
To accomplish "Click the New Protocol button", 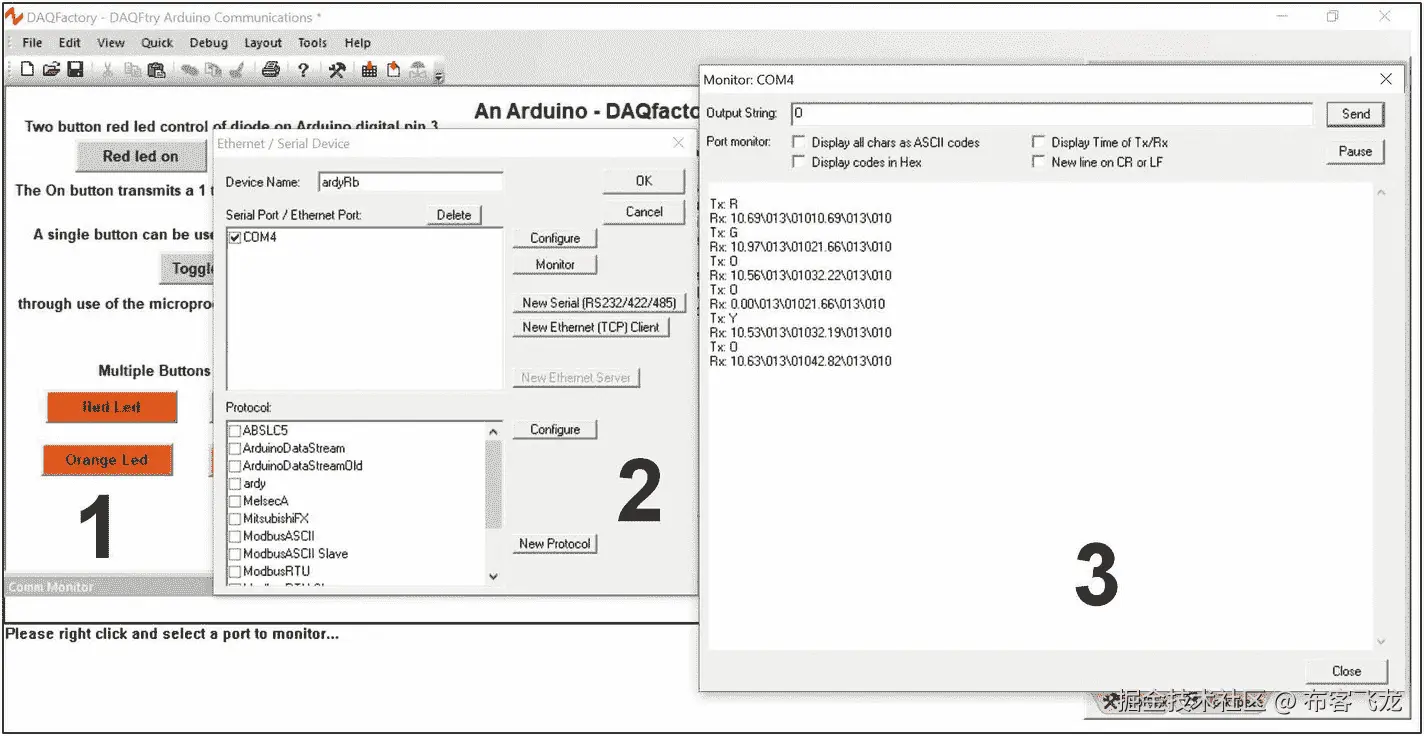I will click(x=555, y=544).
